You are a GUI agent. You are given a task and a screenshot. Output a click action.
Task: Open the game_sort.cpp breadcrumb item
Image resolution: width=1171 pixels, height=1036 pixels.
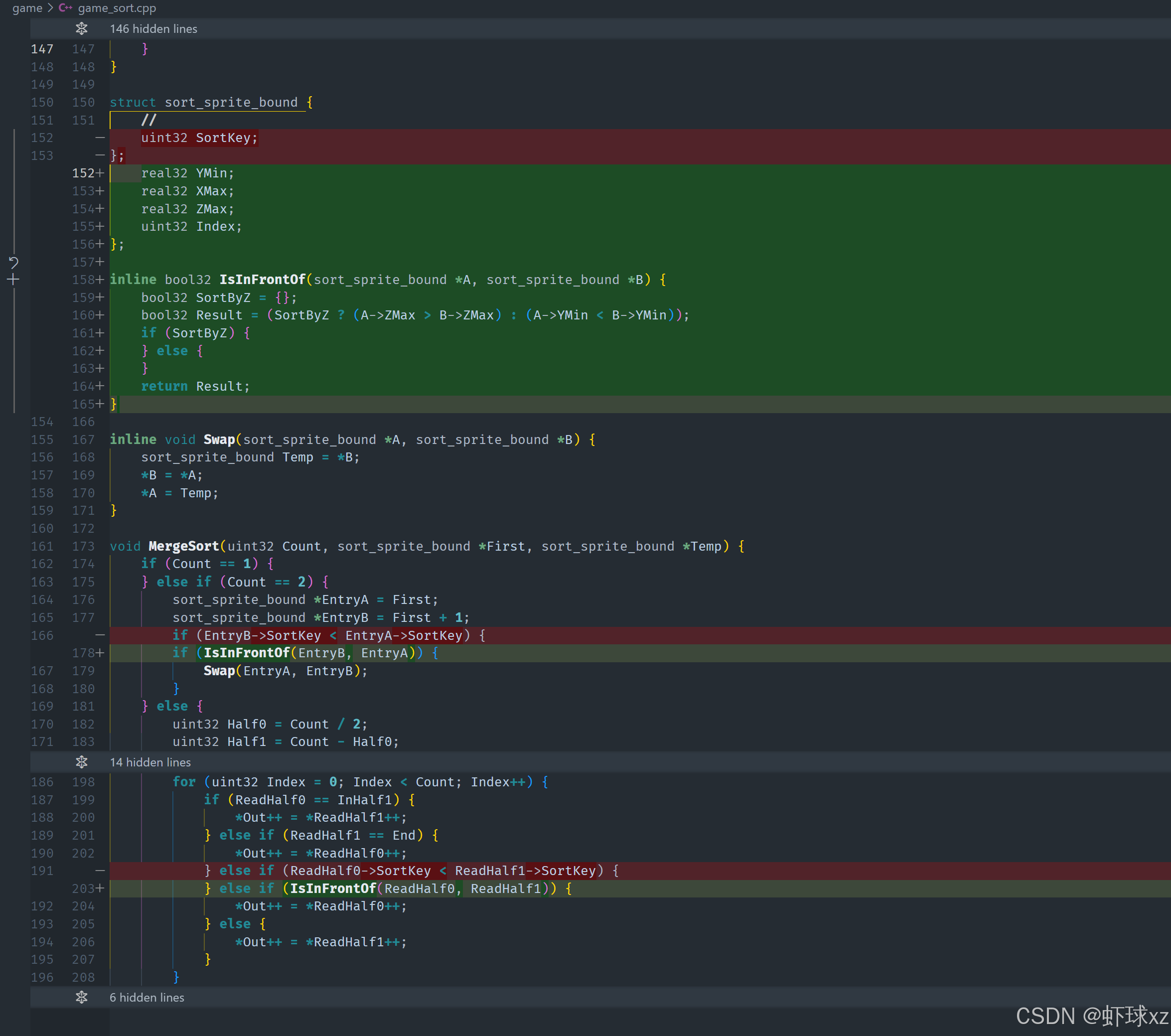[x=117, y=8]
